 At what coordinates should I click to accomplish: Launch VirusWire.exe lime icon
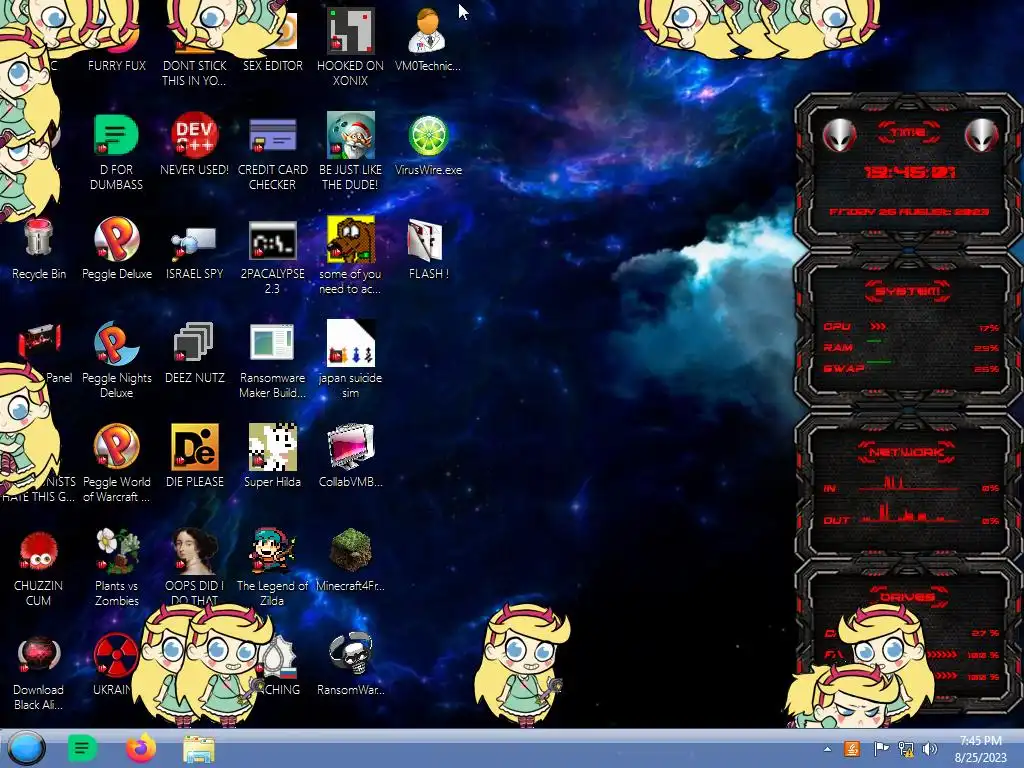[428, 136]
